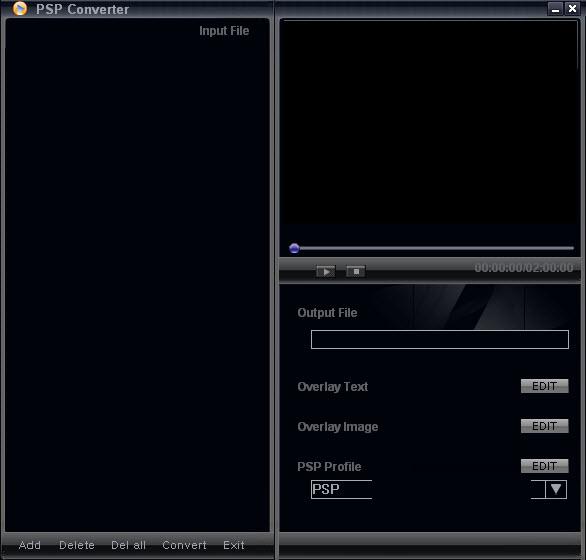Delete the selected input file
586x560 pixels.
pos(77,545)
